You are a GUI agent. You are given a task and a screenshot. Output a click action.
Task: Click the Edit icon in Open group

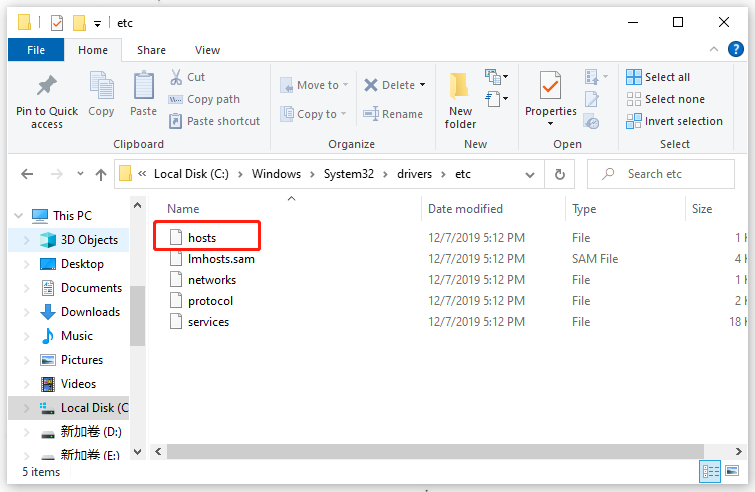(x=592, y=99)
